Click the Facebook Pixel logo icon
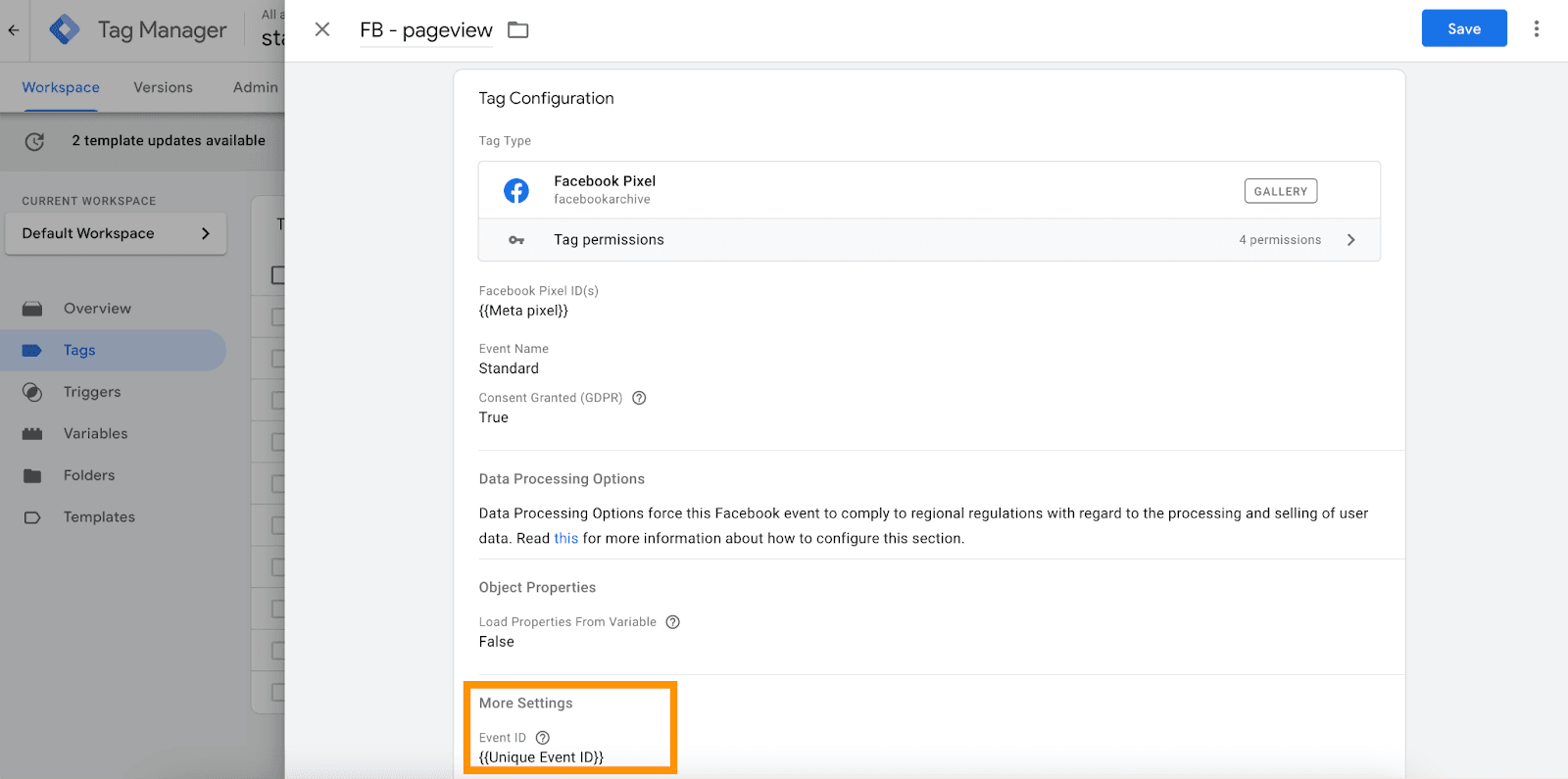1568x779 pixels. point(516,190)
